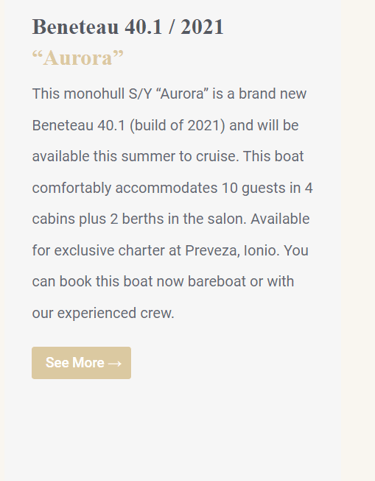This screenshot has height=481, width=375.
Task: Click the "S/Y" abbreviation in first line
Action: (140, 94)
